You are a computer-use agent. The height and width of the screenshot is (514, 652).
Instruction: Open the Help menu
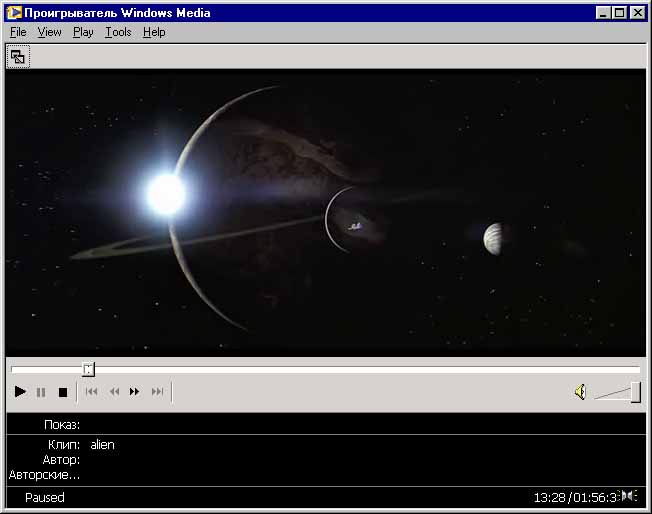point(154,32)
